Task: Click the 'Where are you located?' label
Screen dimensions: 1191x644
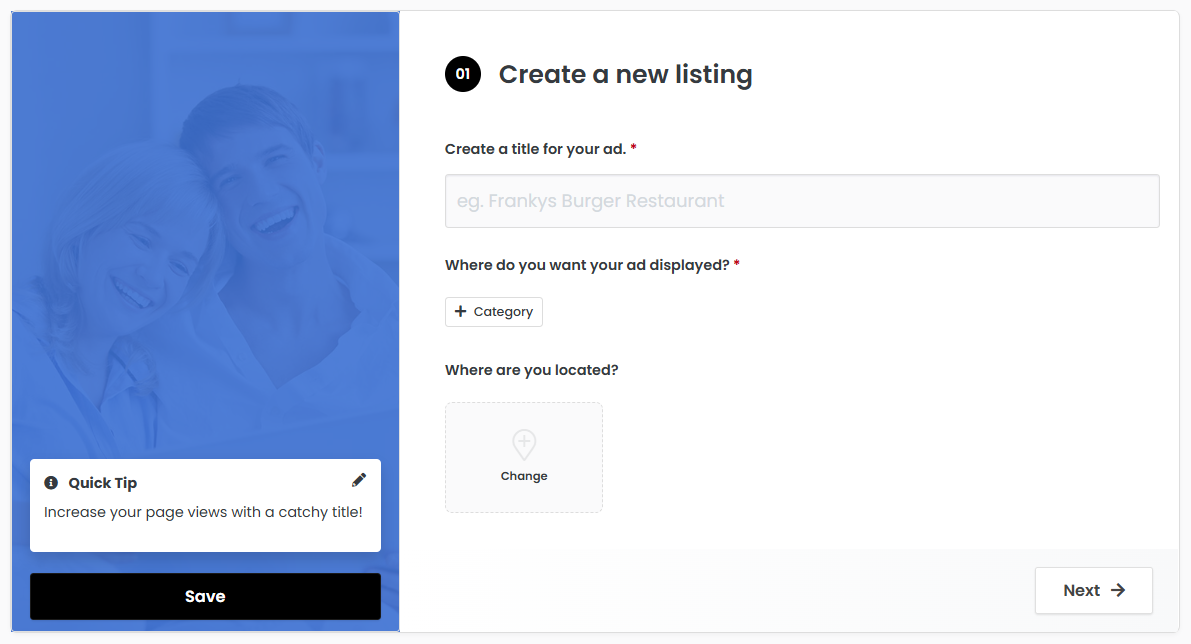Action: (532, 370)
